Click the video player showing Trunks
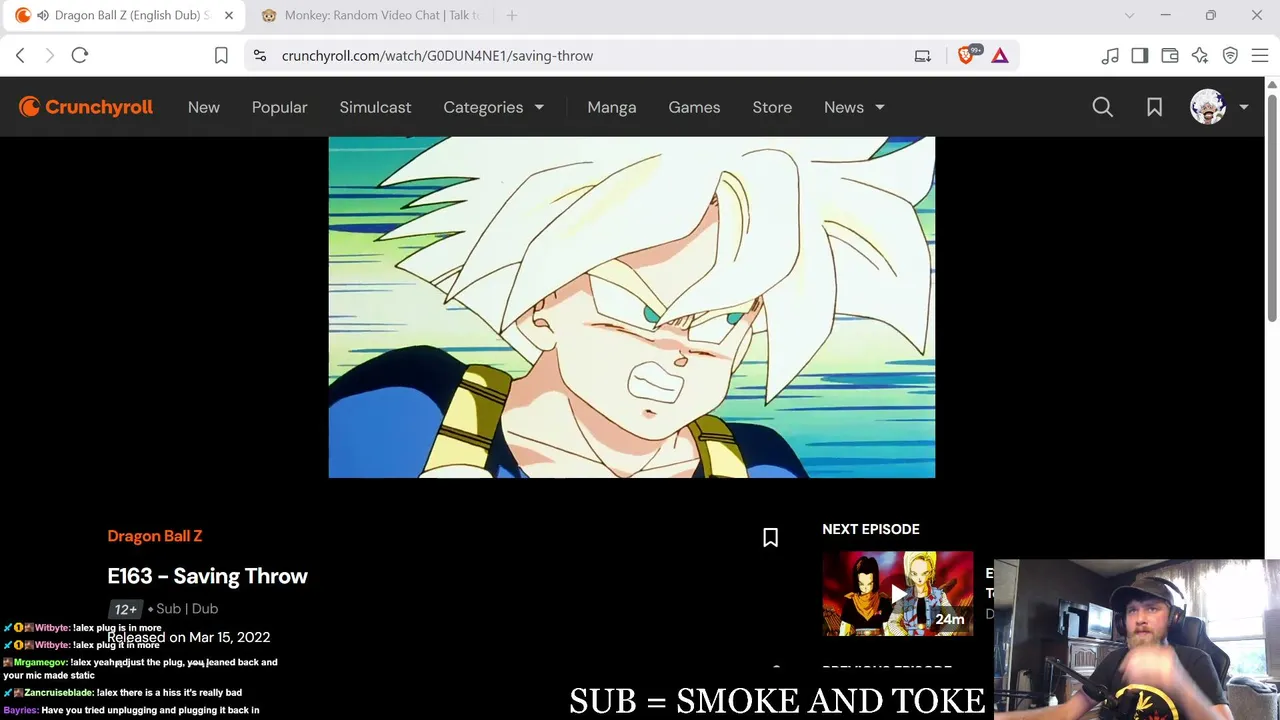Image resolution: width=1280 pixels, height=720 pixels. coord(632,307)
